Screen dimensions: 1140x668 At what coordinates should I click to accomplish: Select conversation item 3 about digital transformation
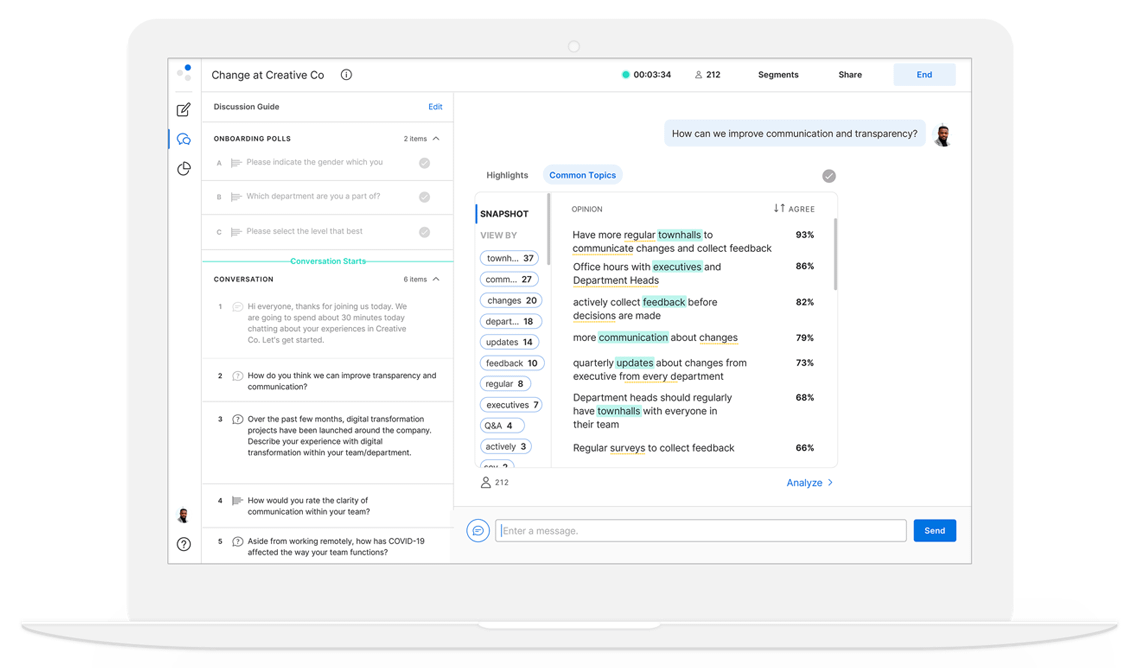point(327,442)
